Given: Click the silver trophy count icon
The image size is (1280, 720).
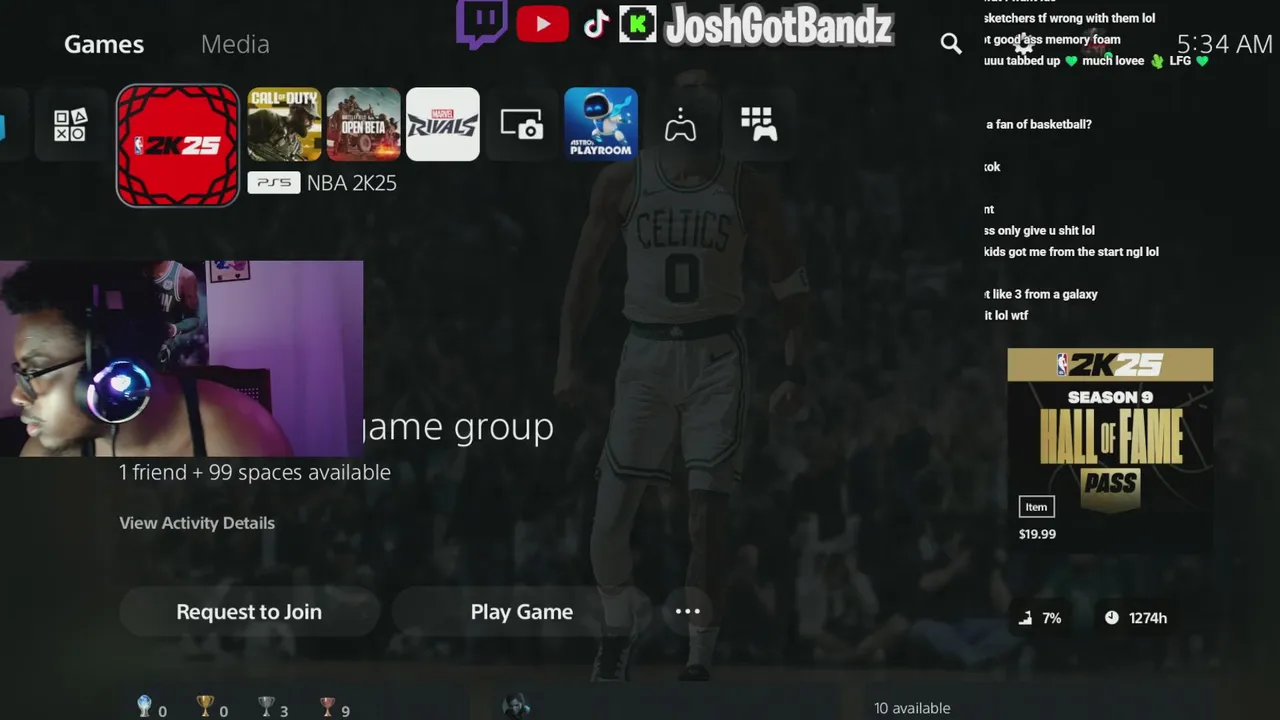Looking at the screenshot, I should coord(266,707).
